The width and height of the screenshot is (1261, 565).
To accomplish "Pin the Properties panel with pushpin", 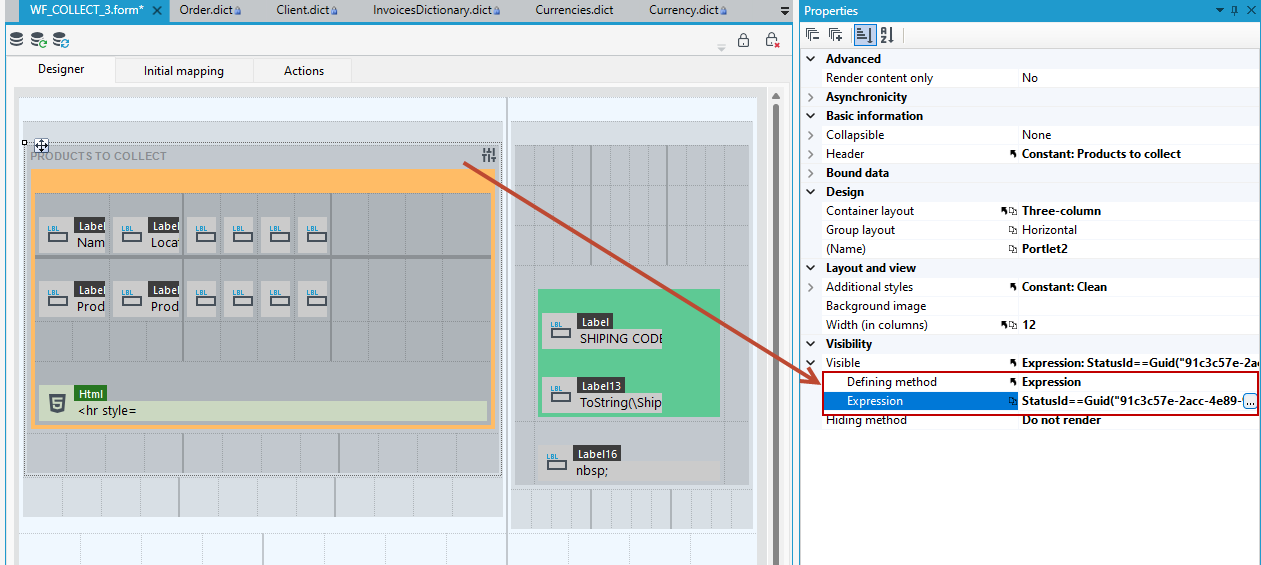I will click(1235, 10).
